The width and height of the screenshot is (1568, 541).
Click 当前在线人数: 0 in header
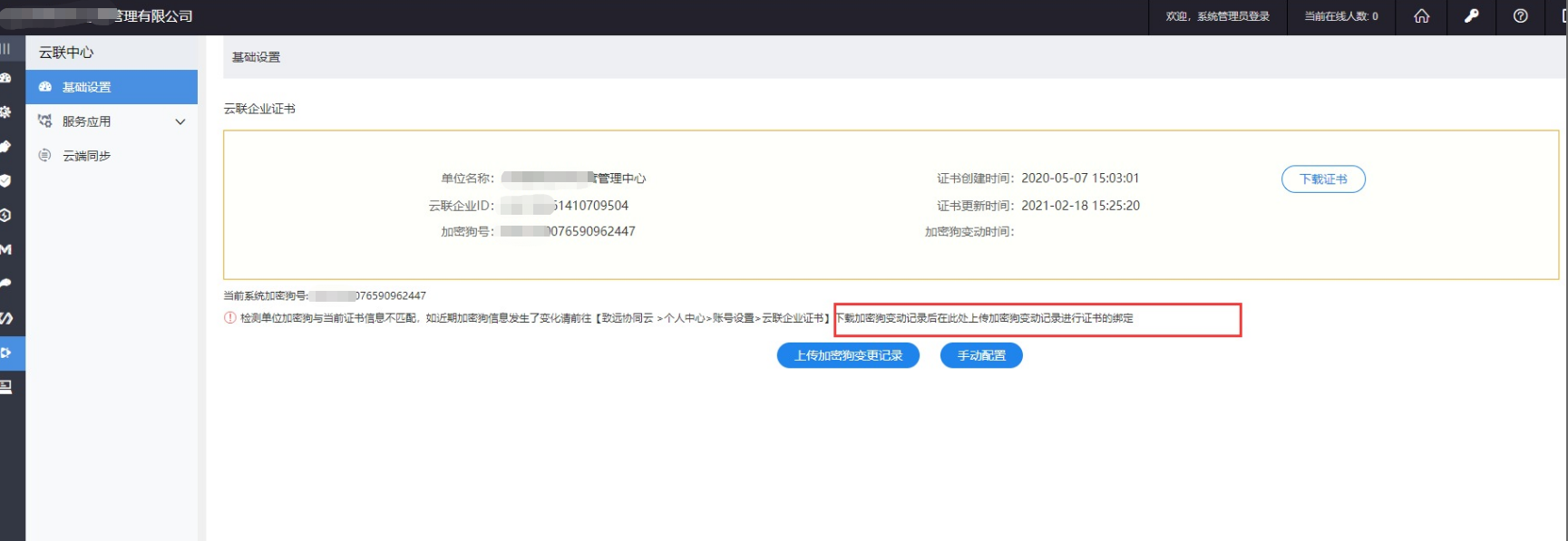click(1341, 16)
